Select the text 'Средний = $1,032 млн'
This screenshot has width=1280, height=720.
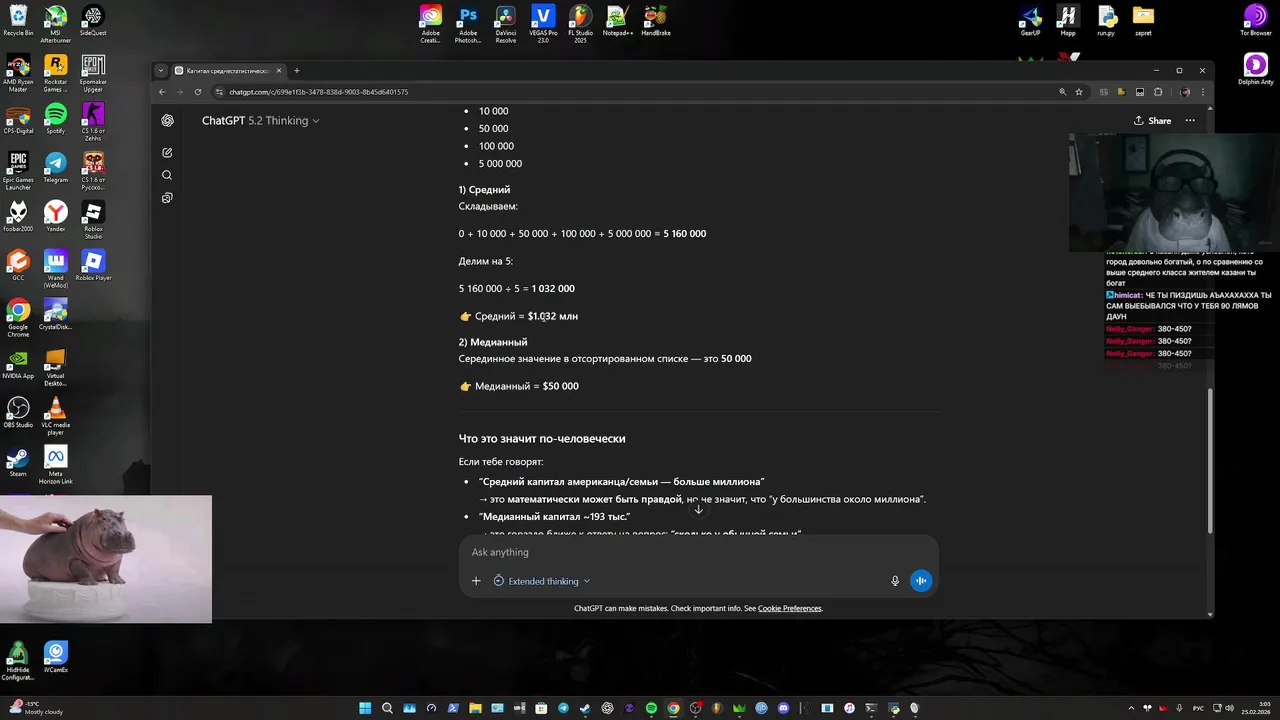click(x=526, y=316)
